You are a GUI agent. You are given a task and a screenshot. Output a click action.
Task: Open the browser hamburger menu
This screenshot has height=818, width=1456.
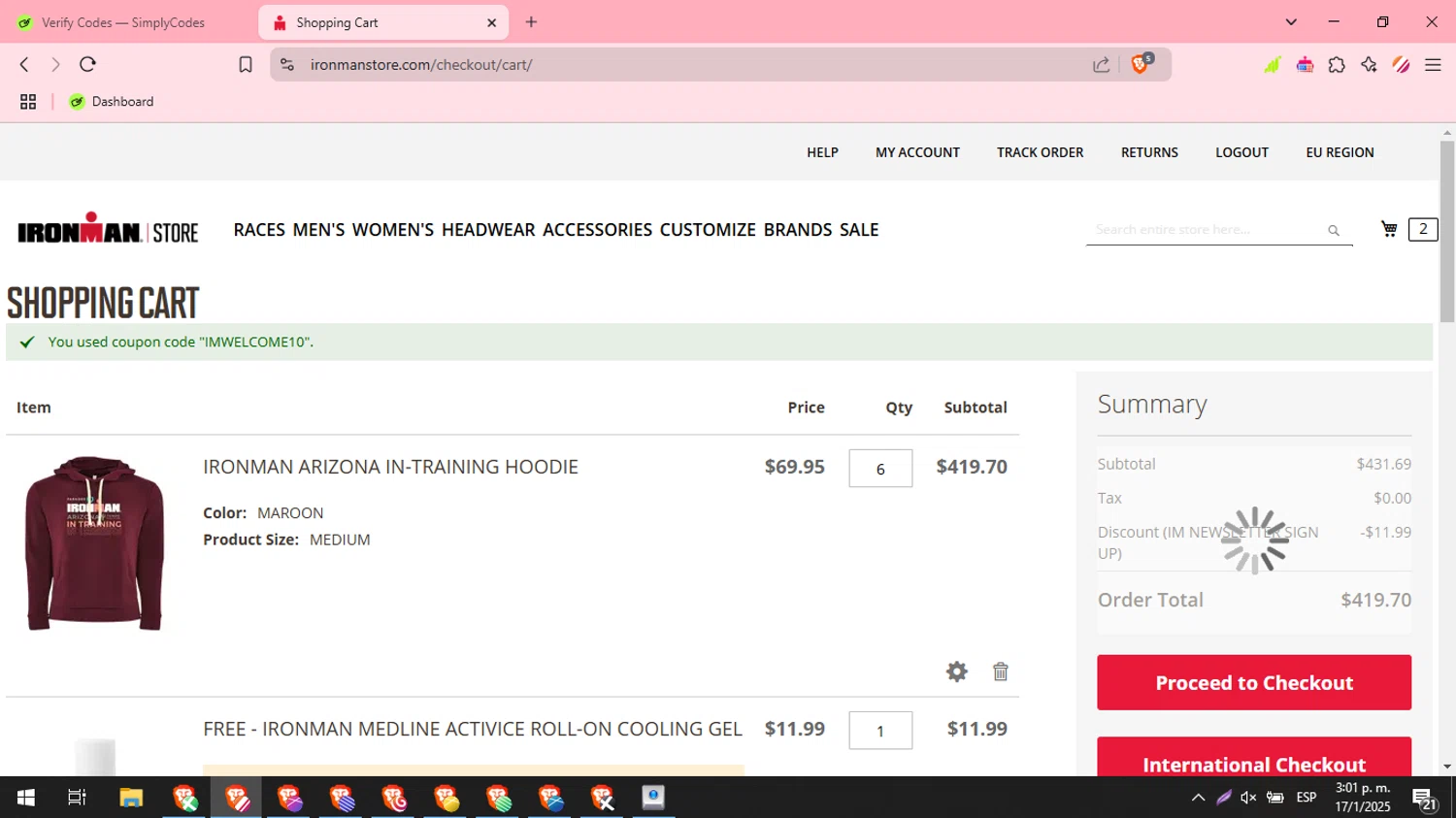tap(1433, 65)
